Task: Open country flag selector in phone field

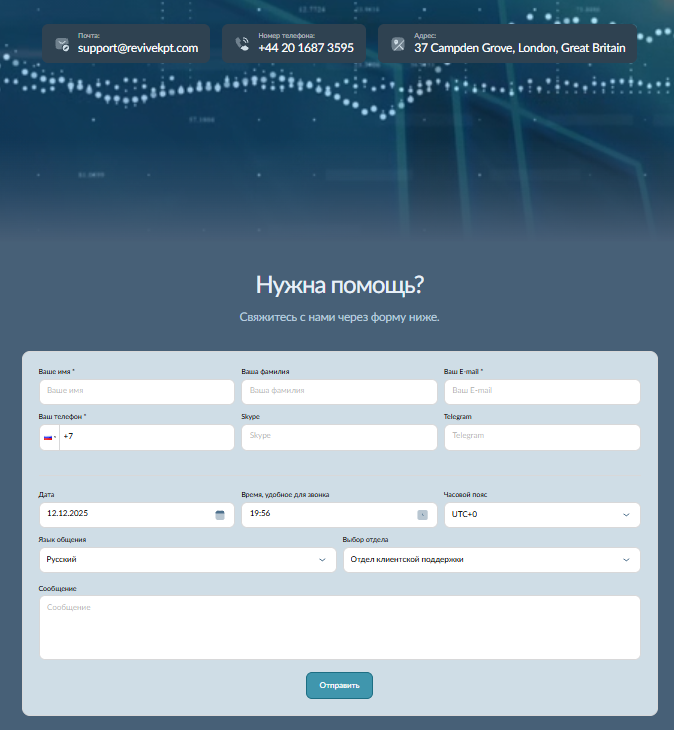Action: coord(50,437)
